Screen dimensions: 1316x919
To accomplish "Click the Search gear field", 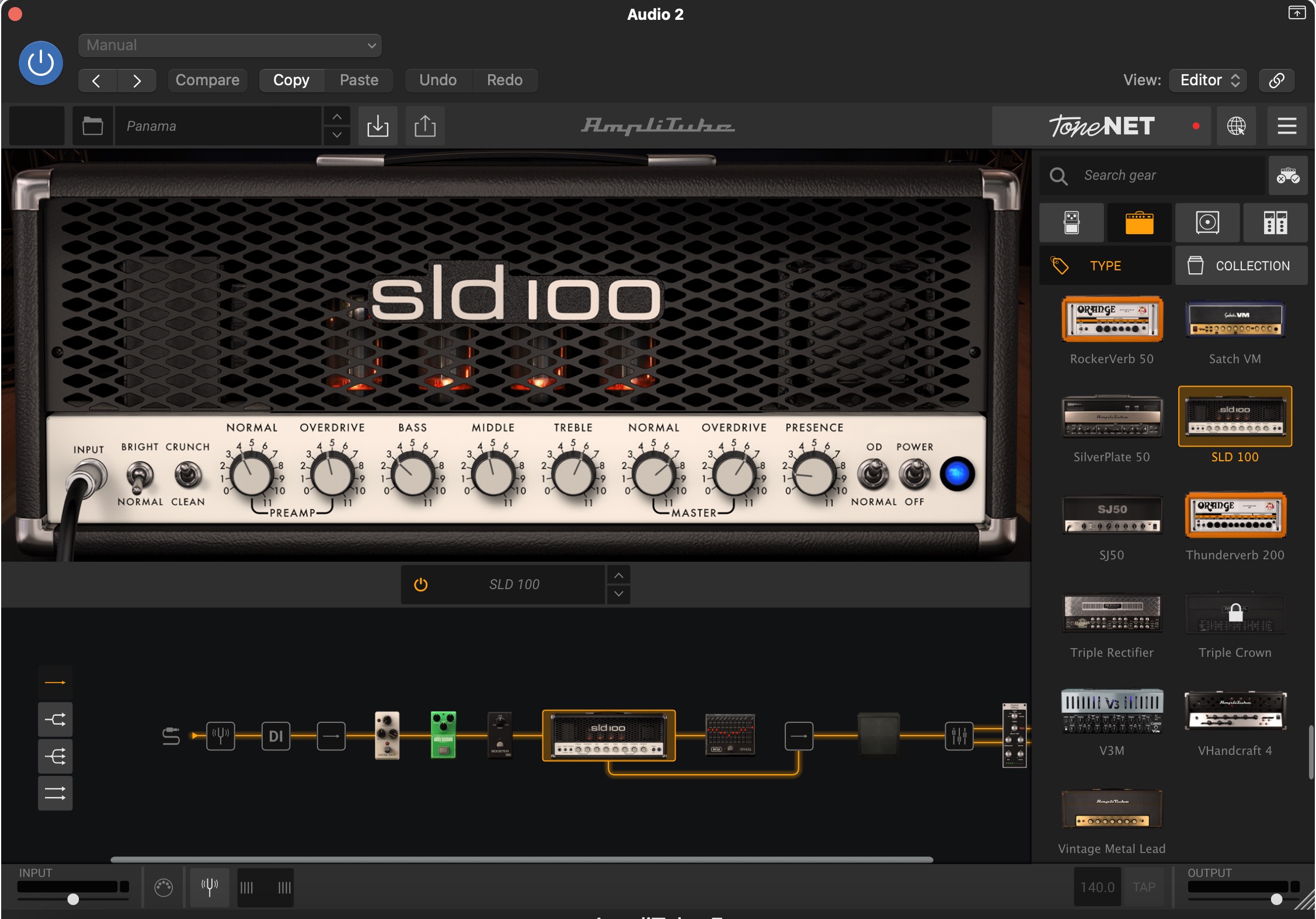I will 1153,175.
